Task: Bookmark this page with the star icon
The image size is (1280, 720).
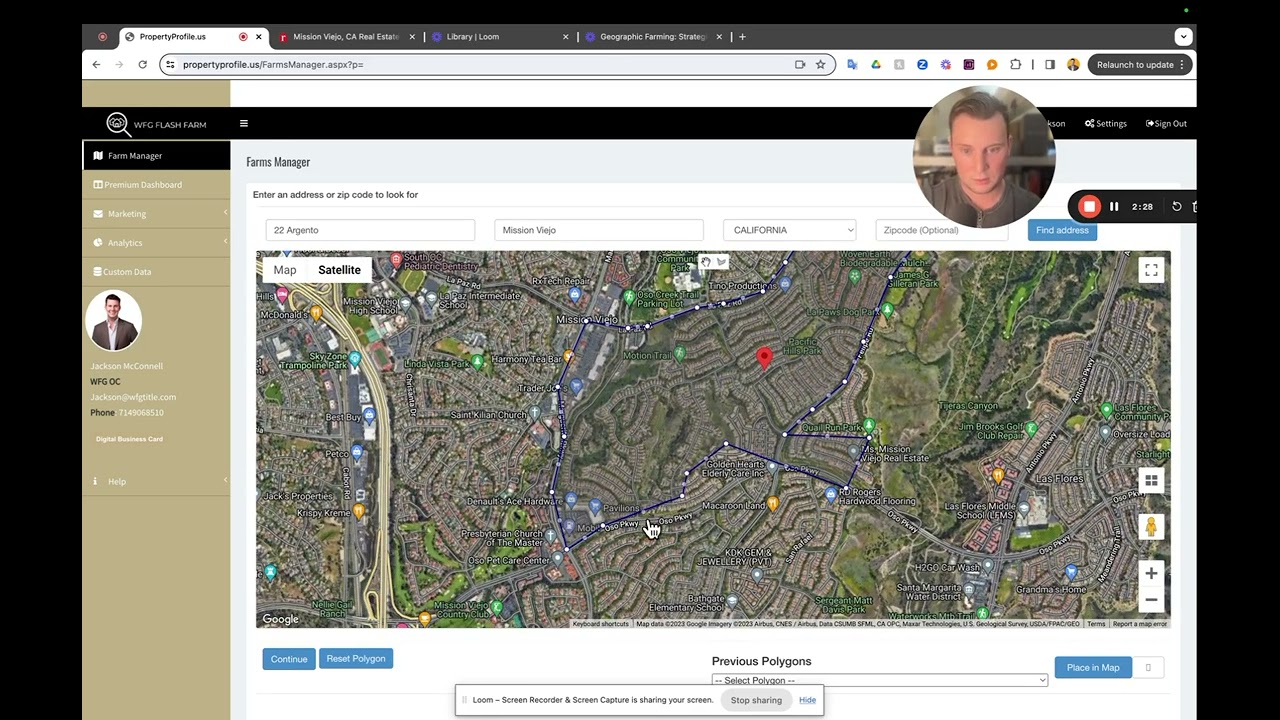Action: point(820,64)
